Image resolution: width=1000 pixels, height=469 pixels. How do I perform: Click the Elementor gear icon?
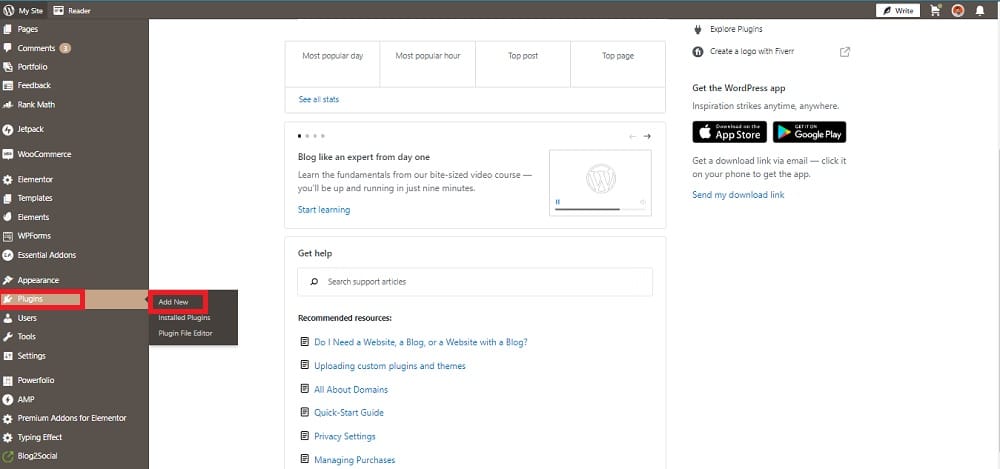point(8,180)
